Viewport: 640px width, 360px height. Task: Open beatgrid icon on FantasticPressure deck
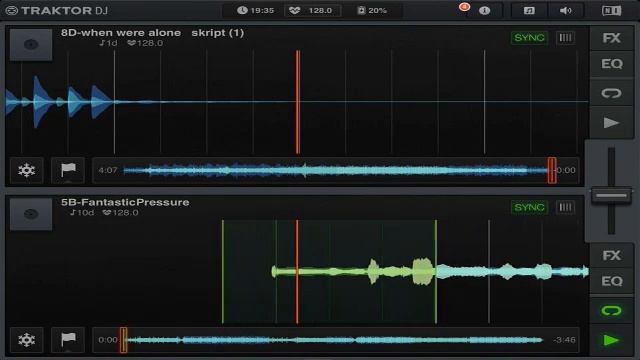click(565, 207)
